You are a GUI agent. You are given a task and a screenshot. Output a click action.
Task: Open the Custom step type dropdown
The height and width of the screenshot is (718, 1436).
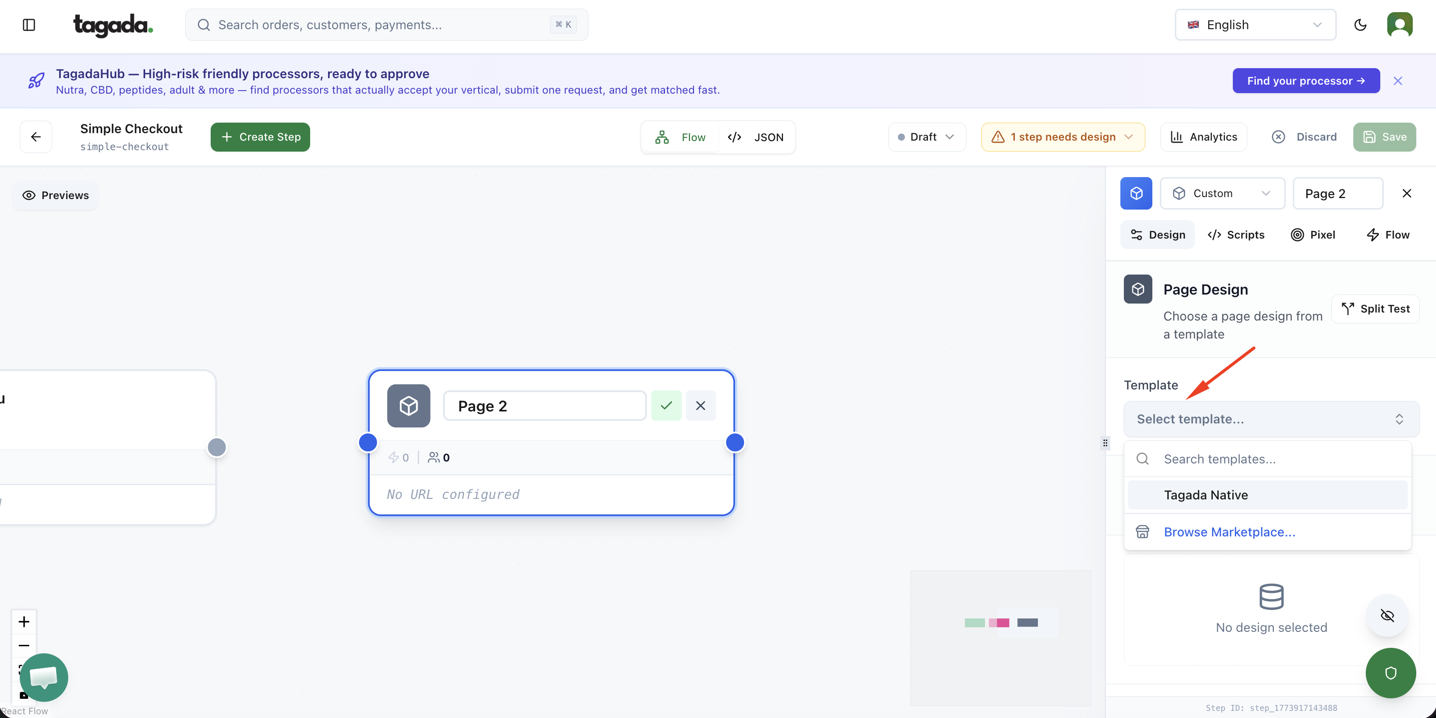(x=1222, y=194)
